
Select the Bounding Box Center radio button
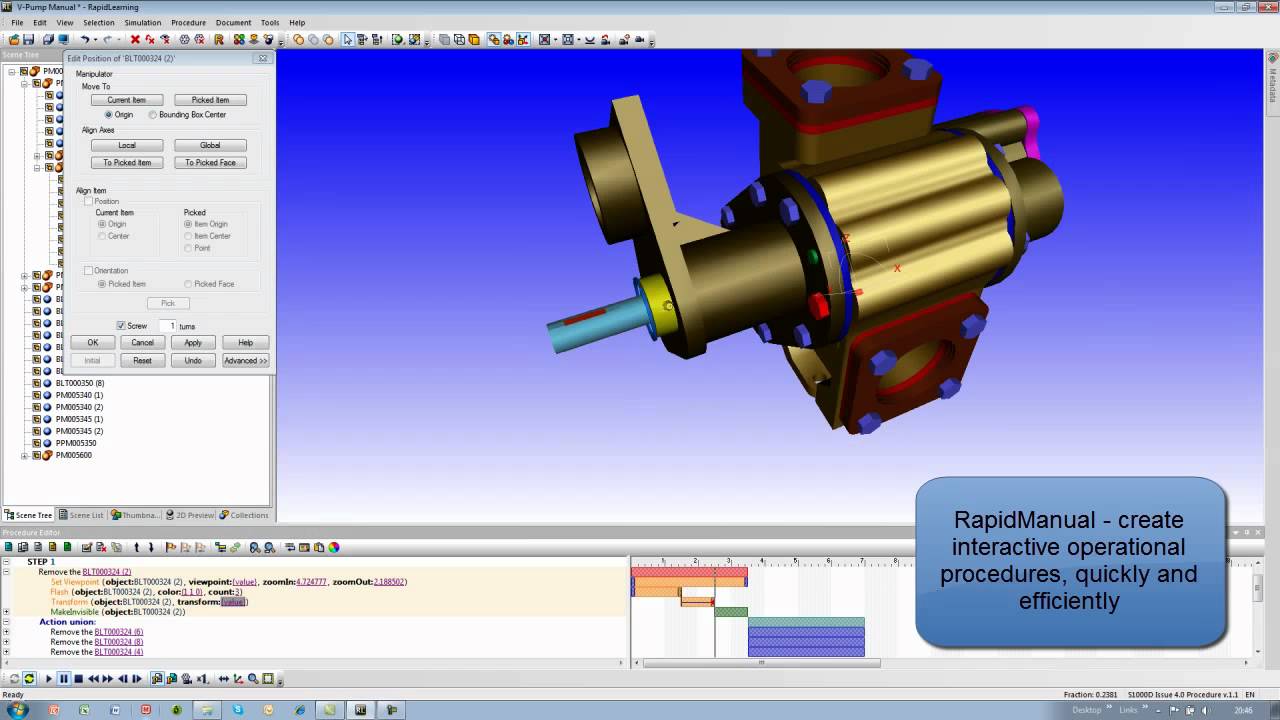click(153, 115)
